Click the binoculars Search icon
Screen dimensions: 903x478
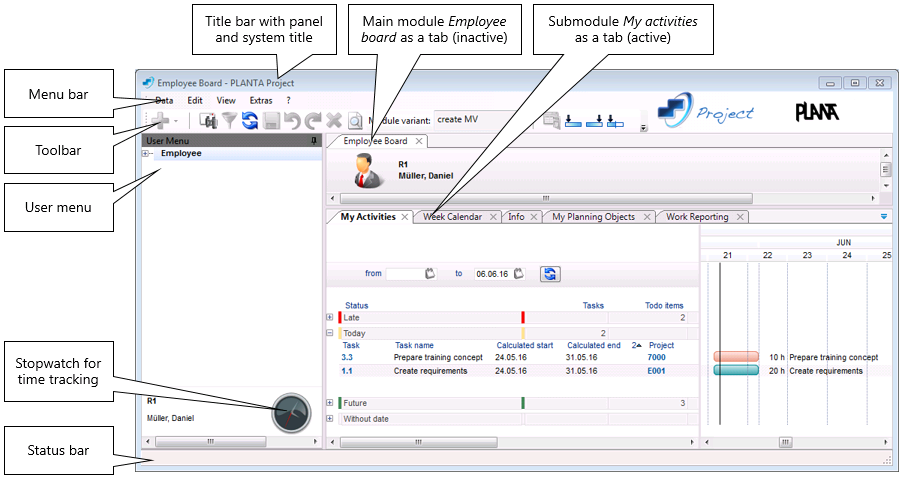208,120
